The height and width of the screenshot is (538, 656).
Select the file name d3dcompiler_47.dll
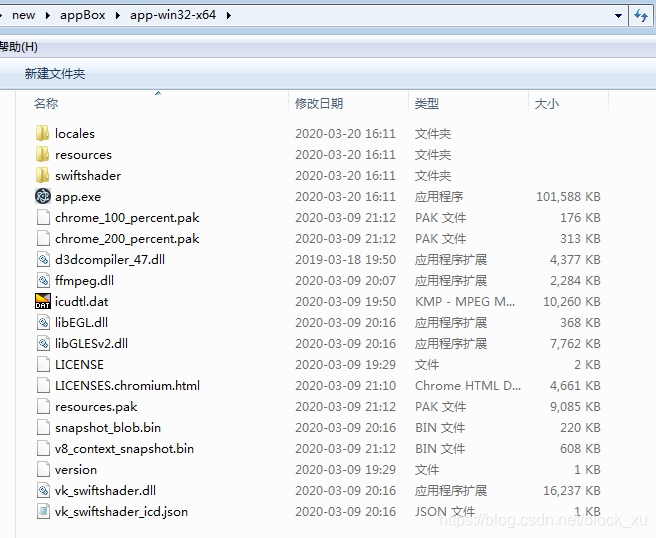[x=110, y=259]
